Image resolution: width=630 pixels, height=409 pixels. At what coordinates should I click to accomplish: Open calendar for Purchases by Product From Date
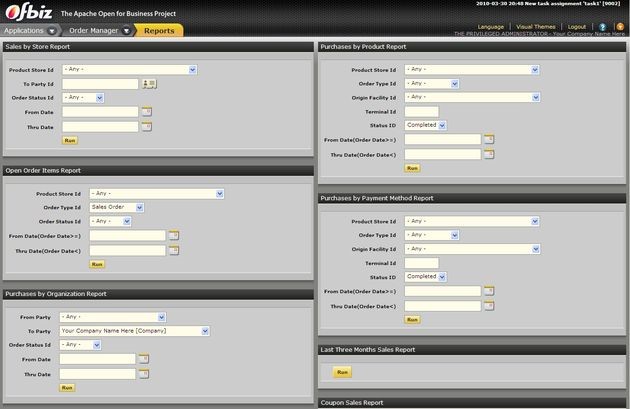click(489, 139)
